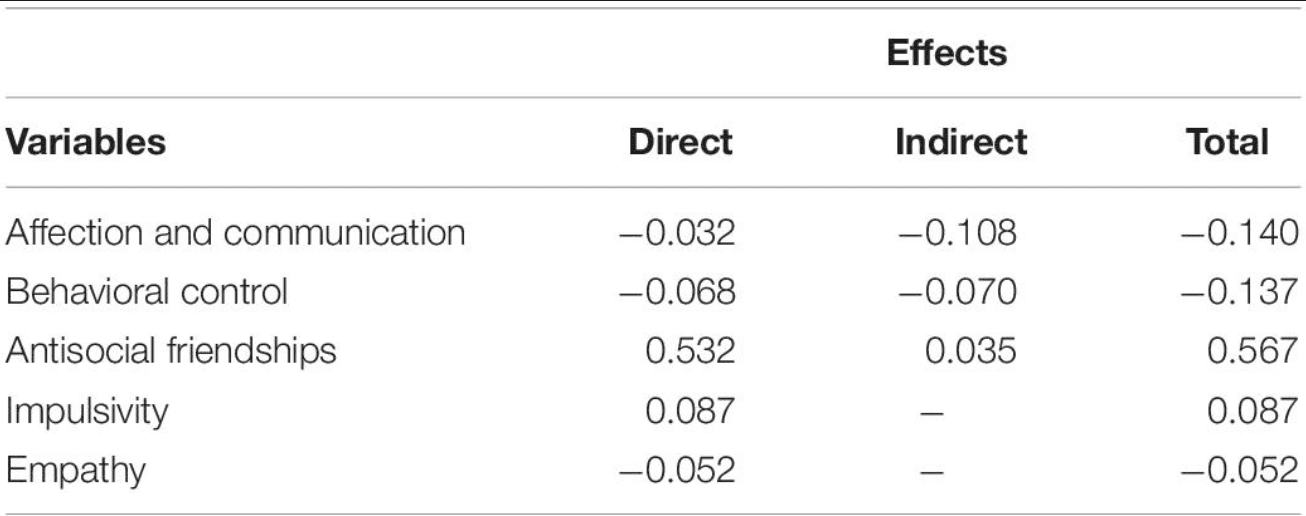Click the direct effect value −0.032
Image resolution: width=1306 pixels, height=516 pixels.
[x=675, y=232]
